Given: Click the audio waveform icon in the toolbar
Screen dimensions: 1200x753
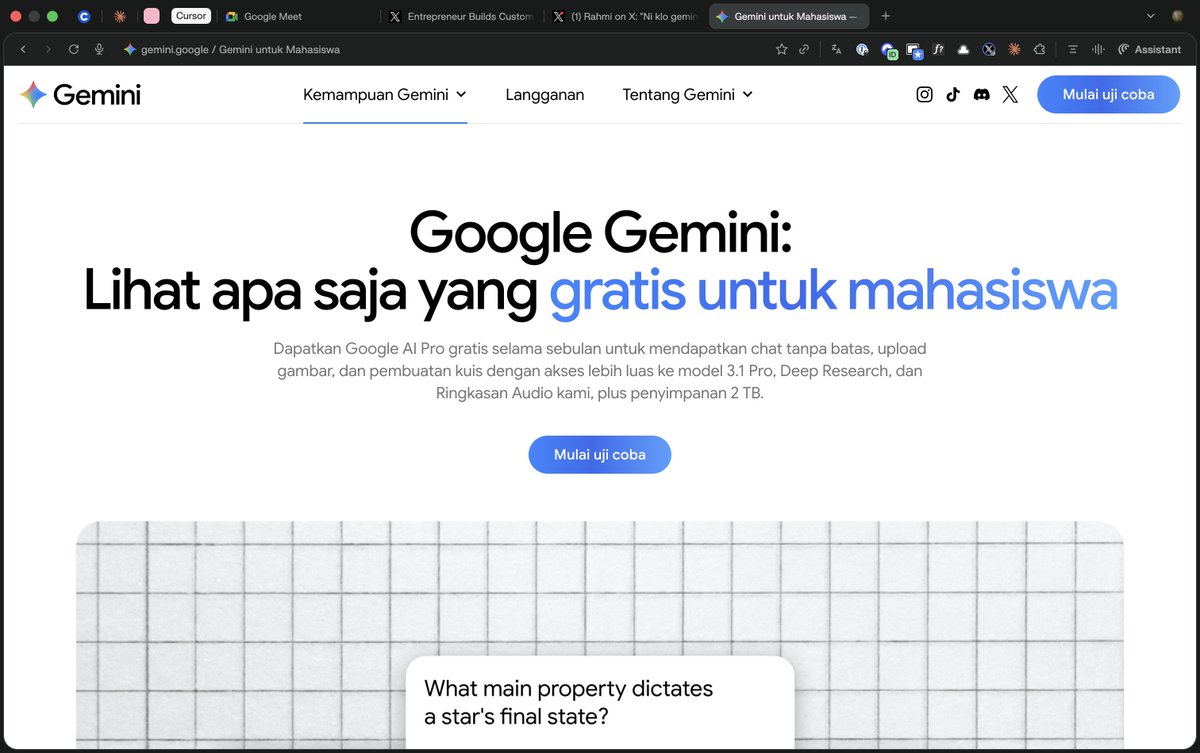Looking at the screenshot, I should [x=1097, y=49].
